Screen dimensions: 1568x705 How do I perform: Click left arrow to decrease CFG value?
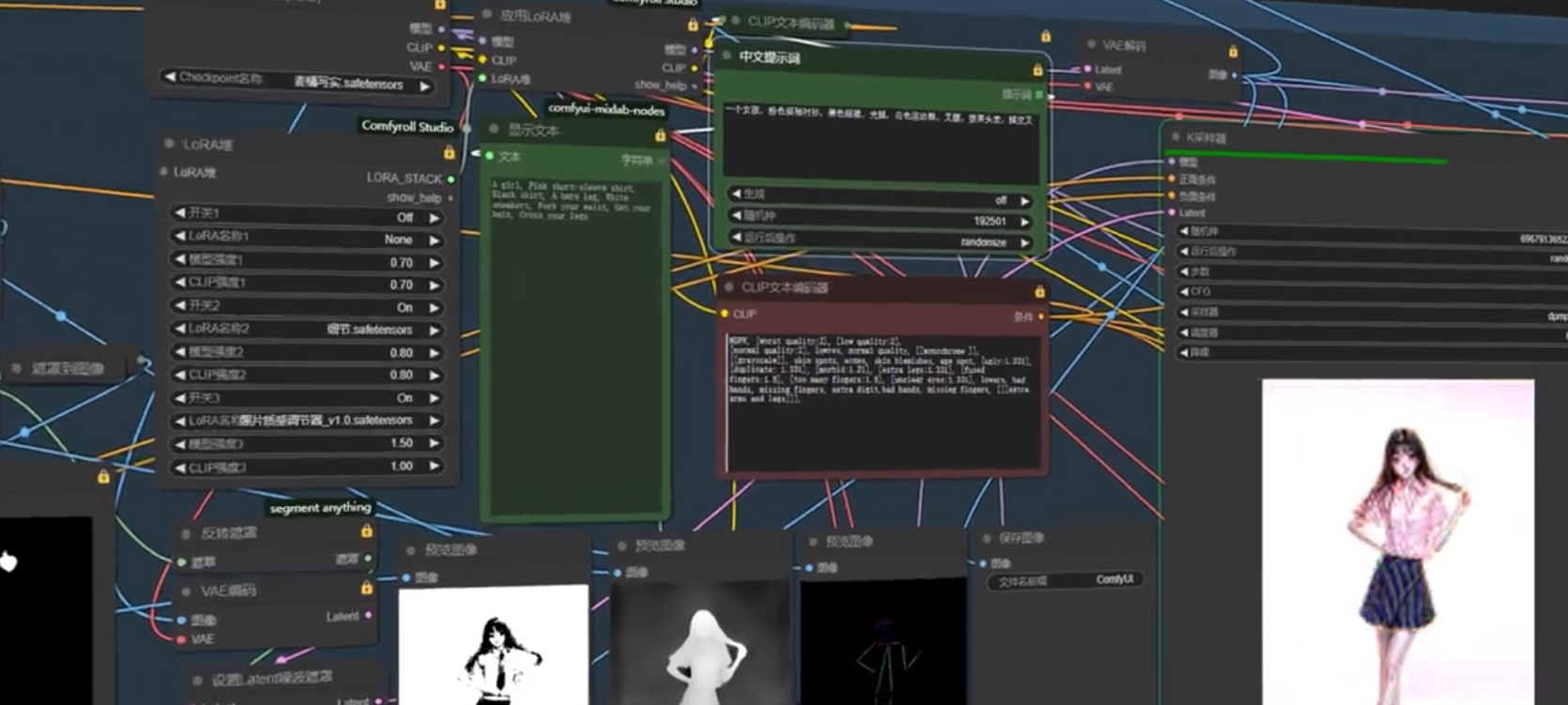tap(1184, 292)
